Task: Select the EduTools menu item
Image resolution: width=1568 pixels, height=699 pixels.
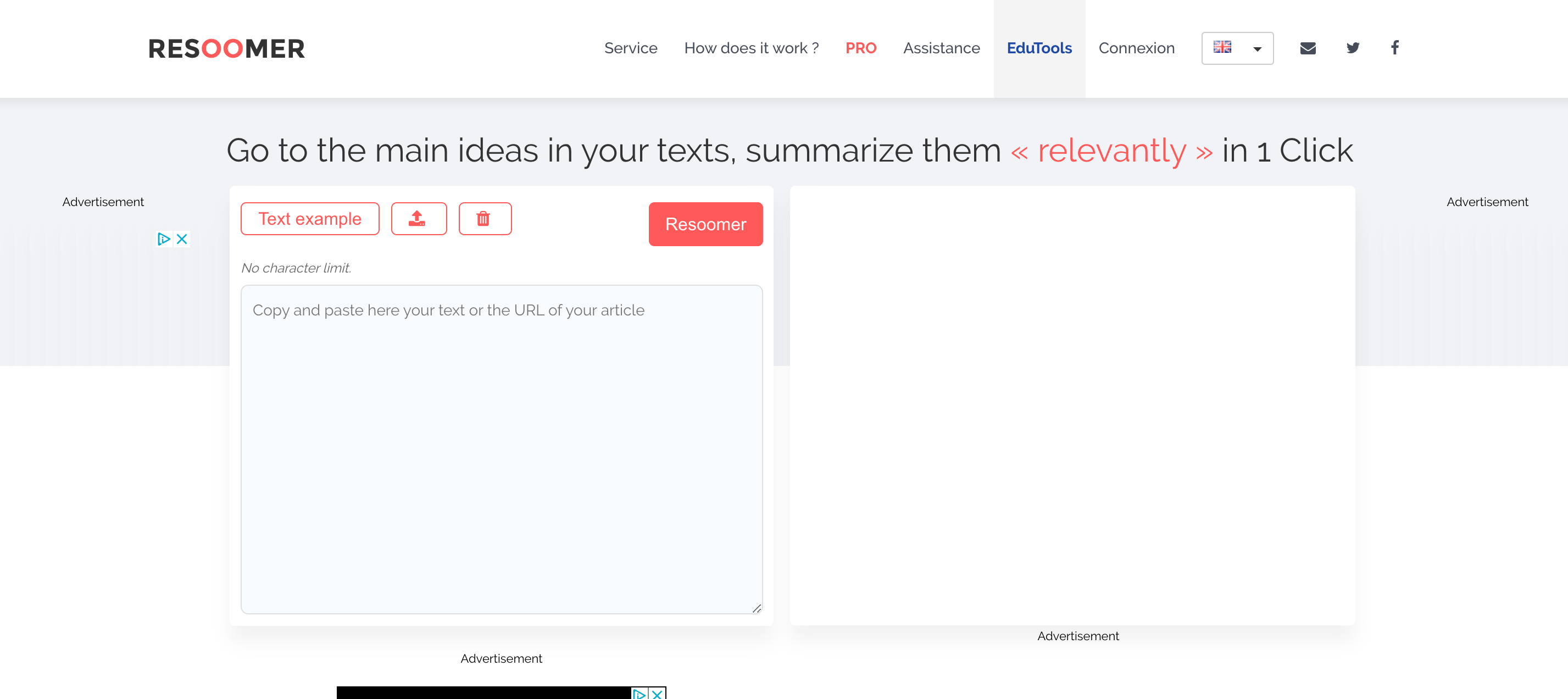Action: 1039,48
